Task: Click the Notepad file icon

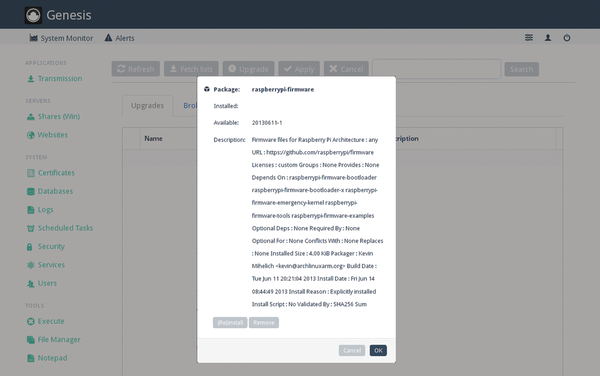Action: point(31,358)
